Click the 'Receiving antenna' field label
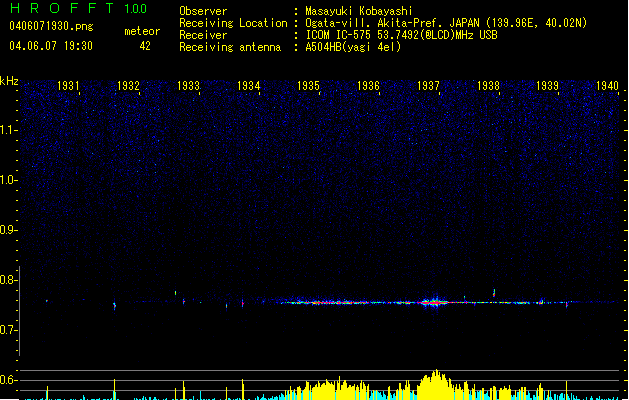 click(x=230, y=47)
